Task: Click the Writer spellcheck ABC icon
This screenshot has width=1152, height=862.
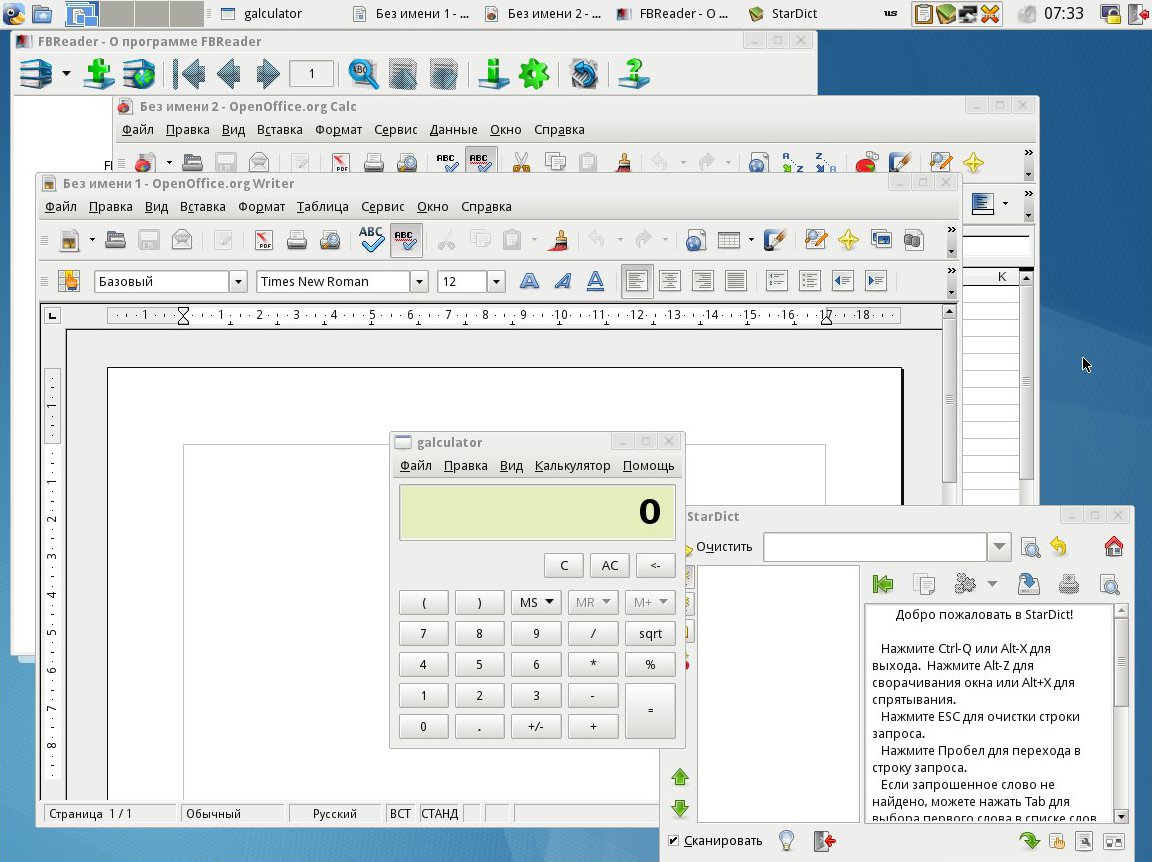Action: (371, 240)
